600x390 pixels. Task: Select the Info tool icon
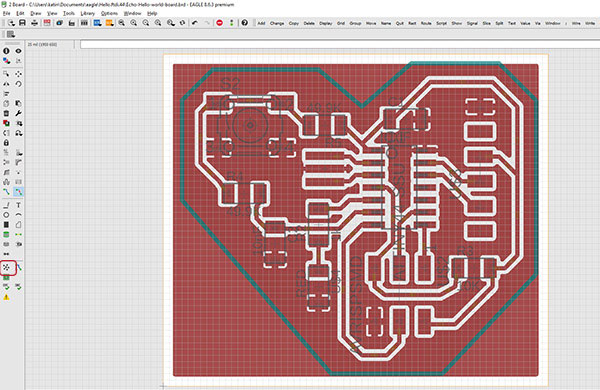(x=6, y=51)
